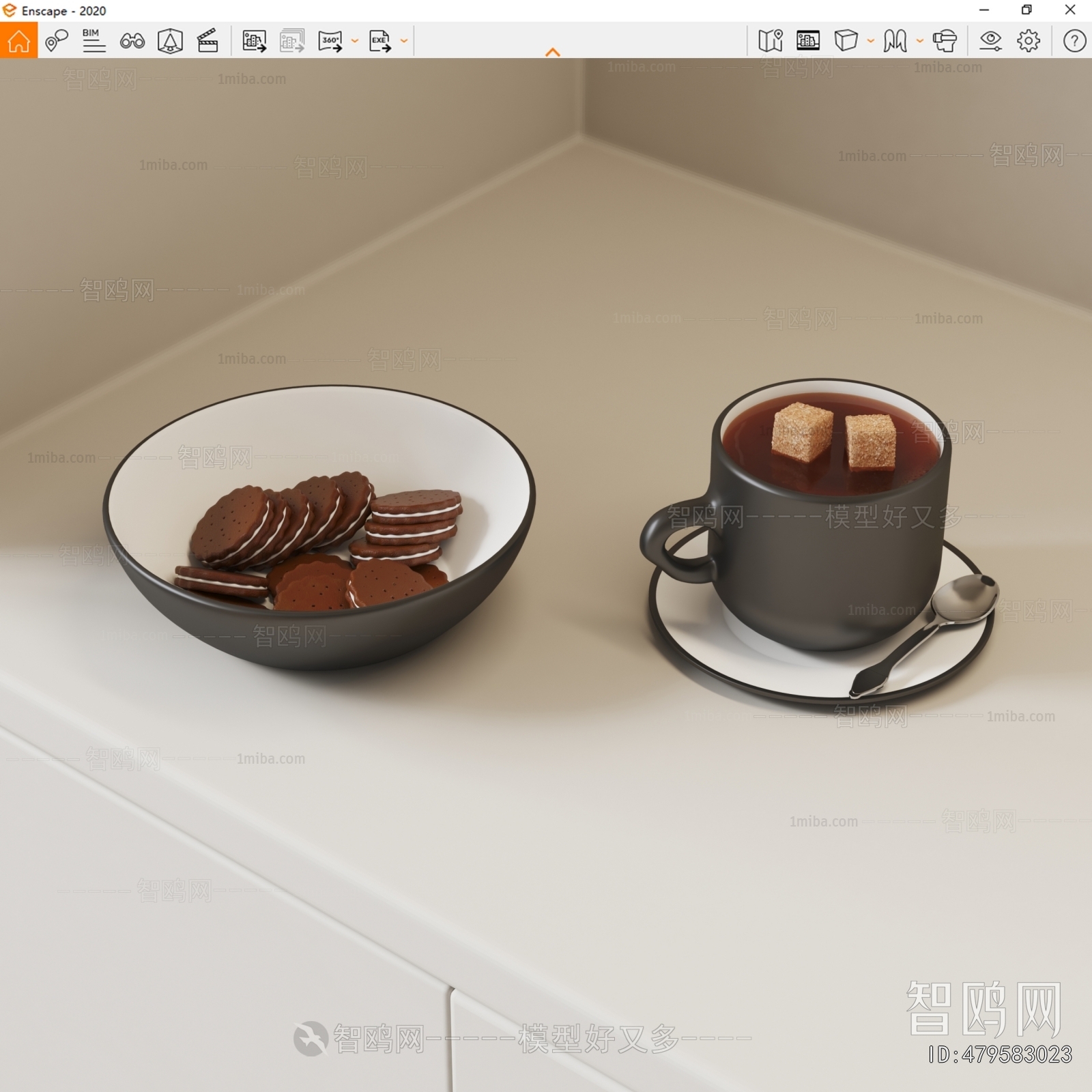Show the BIM information panel
This screenshot has height=1092, width=1092.
tap(94, 41)
